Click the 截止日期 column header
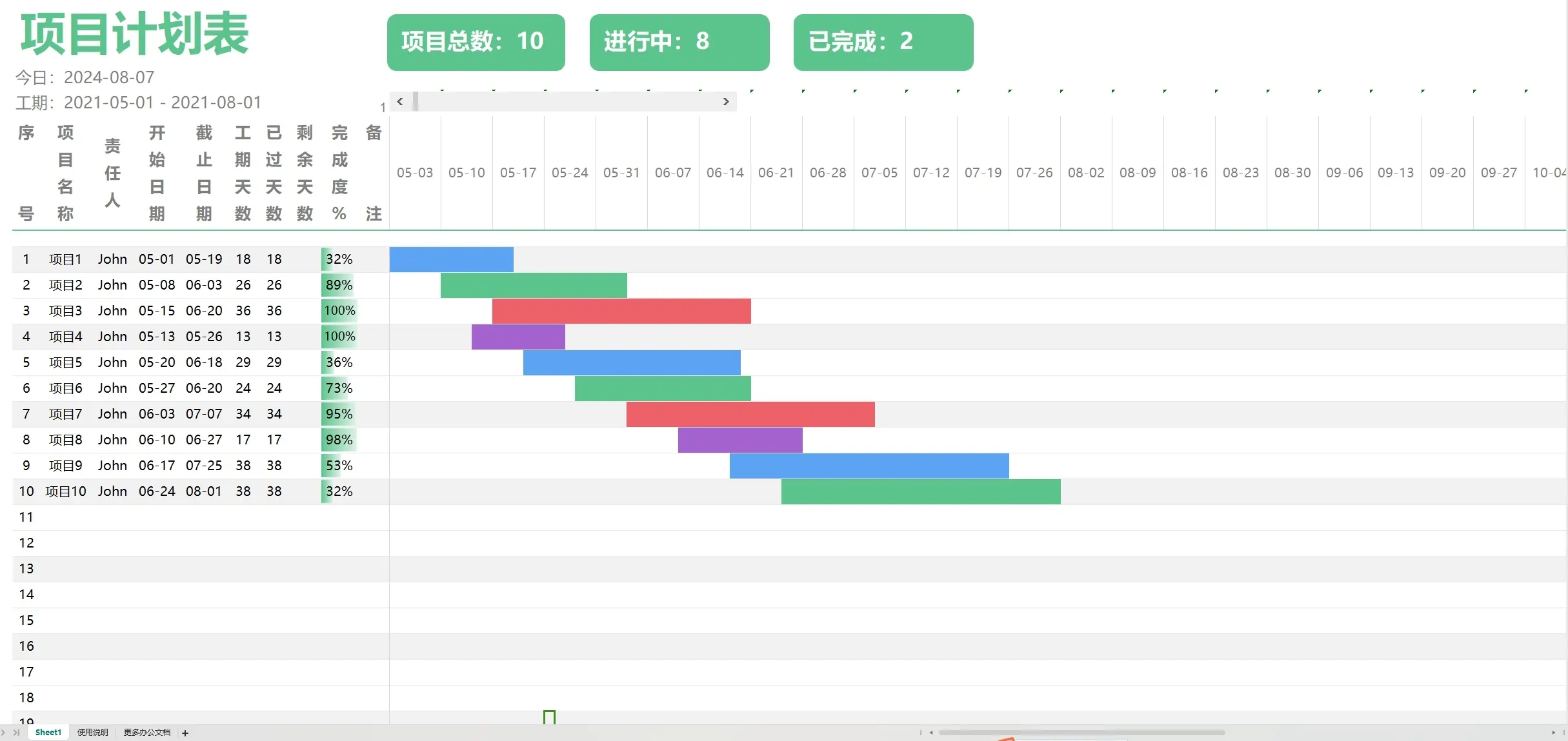The height and width of the screenshot is (741, 1568). (x=204, y=173)
